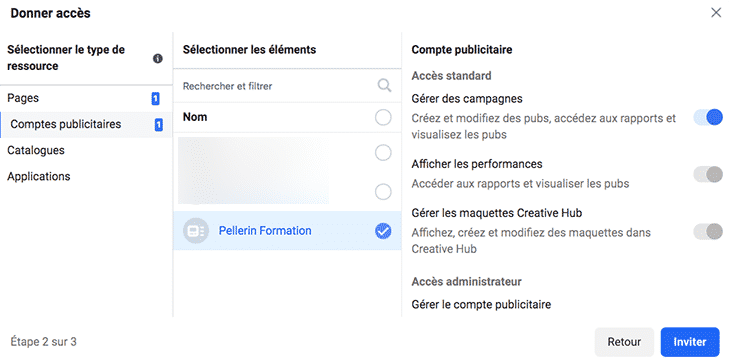
Task: Click the Pages count badge
Action: [155, 99]
